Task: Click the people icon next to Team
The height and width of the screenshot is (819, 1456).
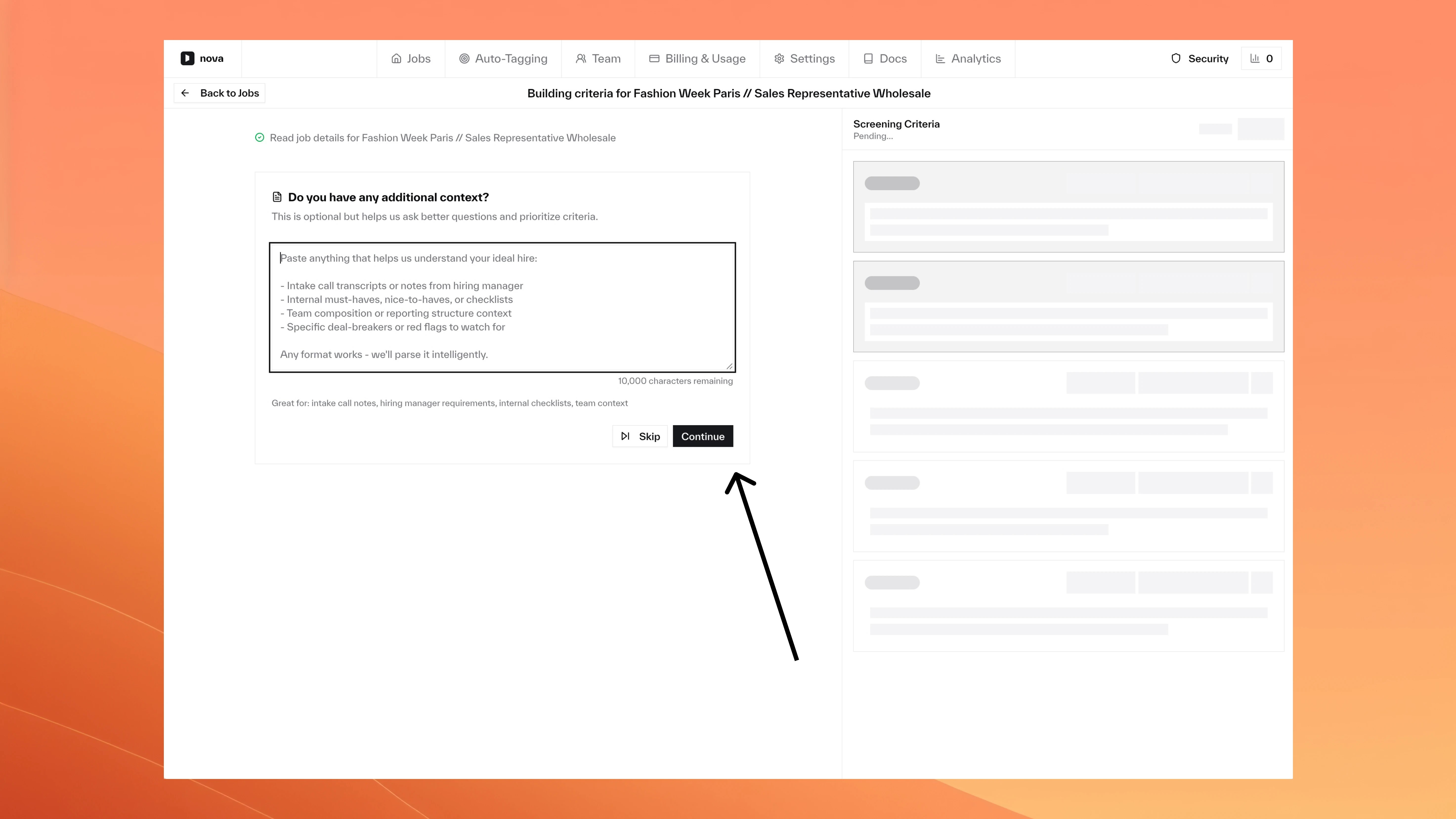Action: pyautogui.click(x=581, y=58)
